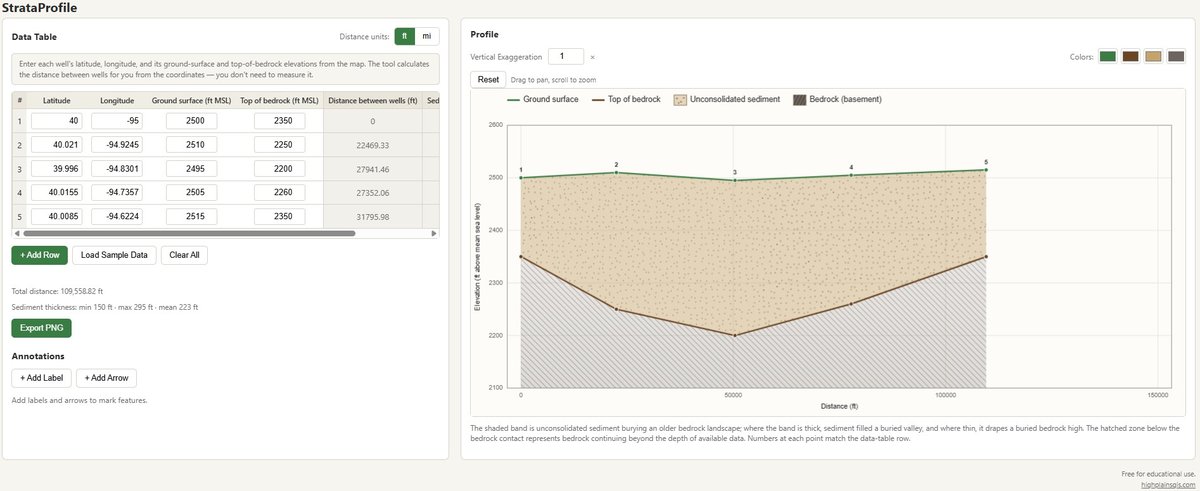Click the Longitude column header
This screenshot has height=491, width=1200.
click(117, 101)
